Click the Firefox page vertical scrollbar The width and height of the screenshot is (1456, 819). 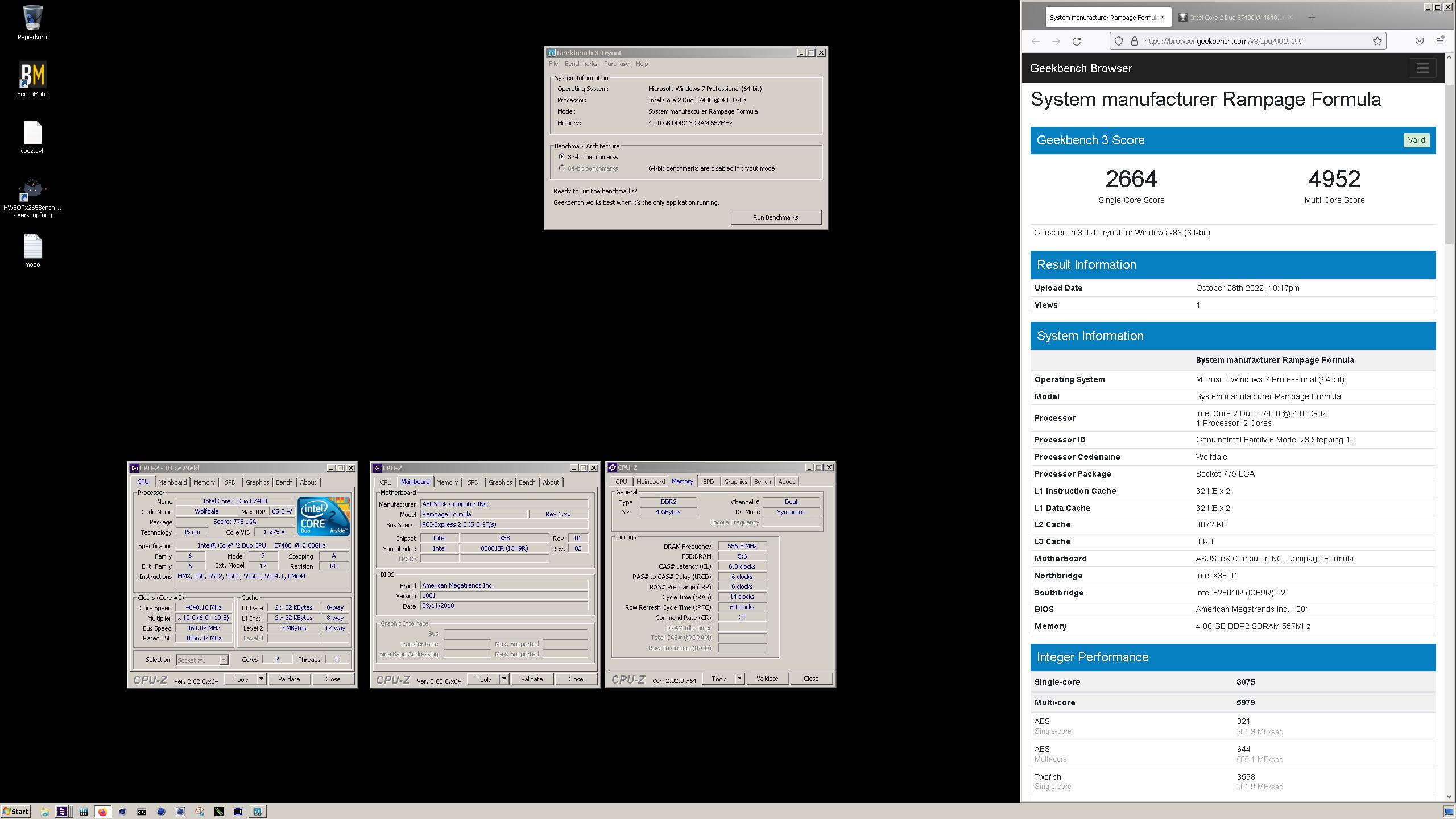tap(1449, 165)
